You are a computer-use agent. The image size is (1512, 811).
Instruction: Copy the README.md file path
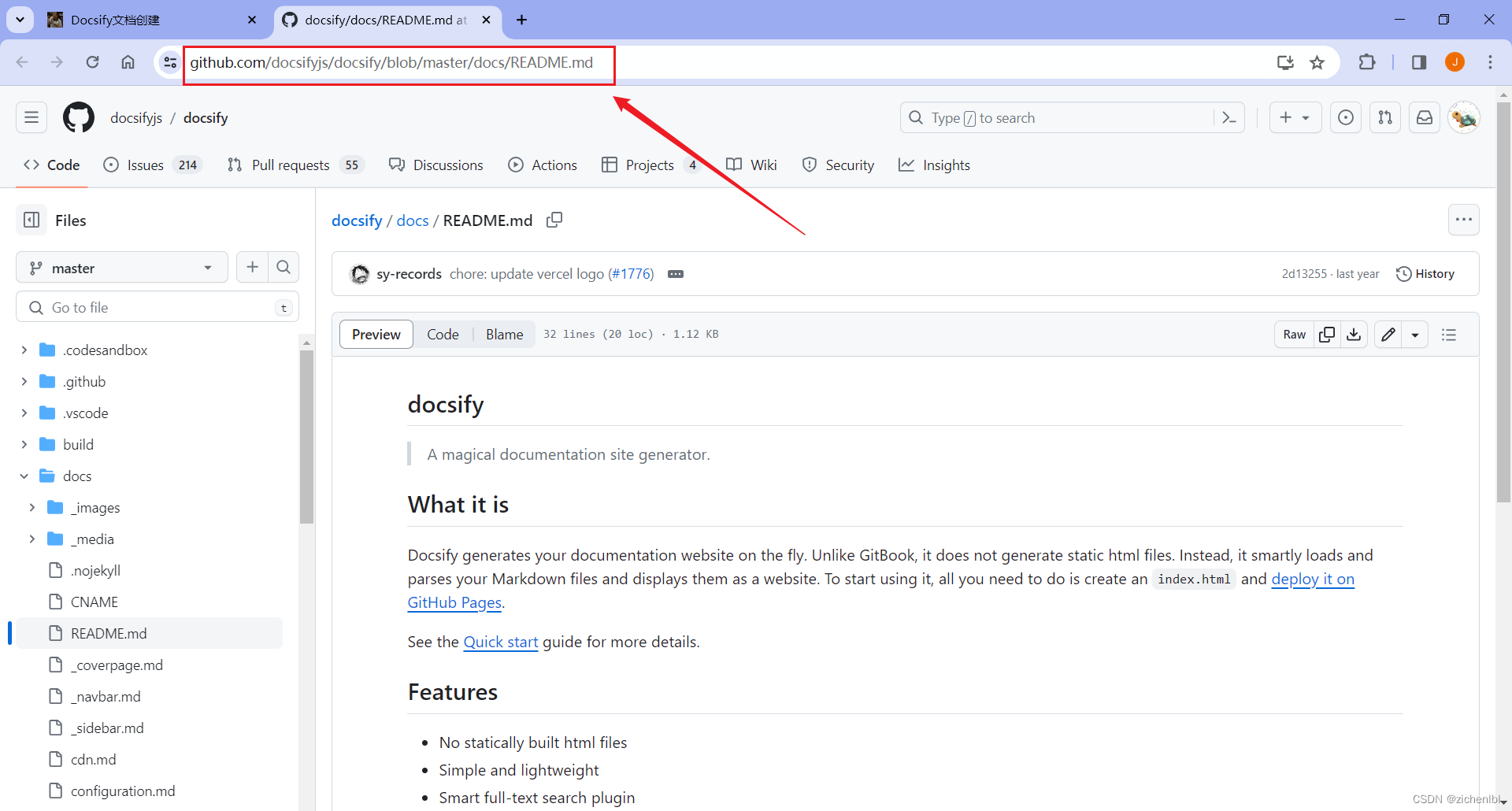tap(554, 220)
